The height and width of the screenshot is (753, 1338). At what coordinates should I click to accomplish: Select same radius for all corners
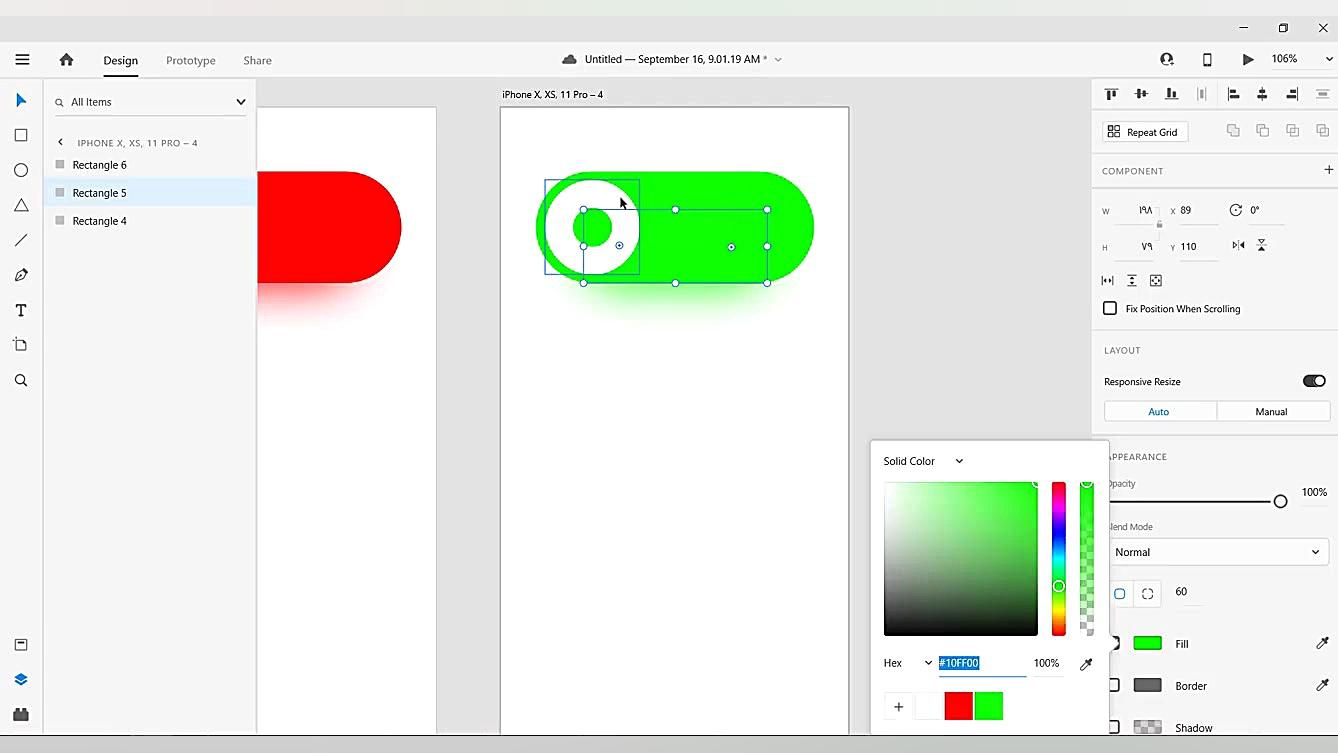1120,593
